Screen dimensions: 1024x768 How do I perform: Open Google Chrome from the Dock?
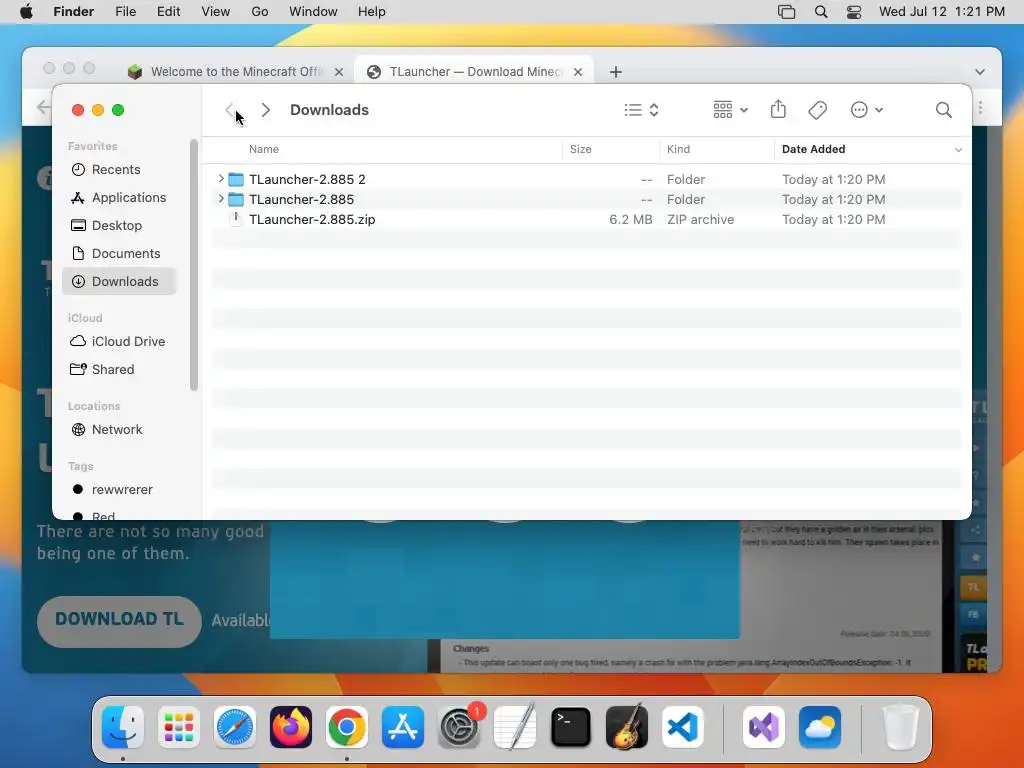[347, 727]
